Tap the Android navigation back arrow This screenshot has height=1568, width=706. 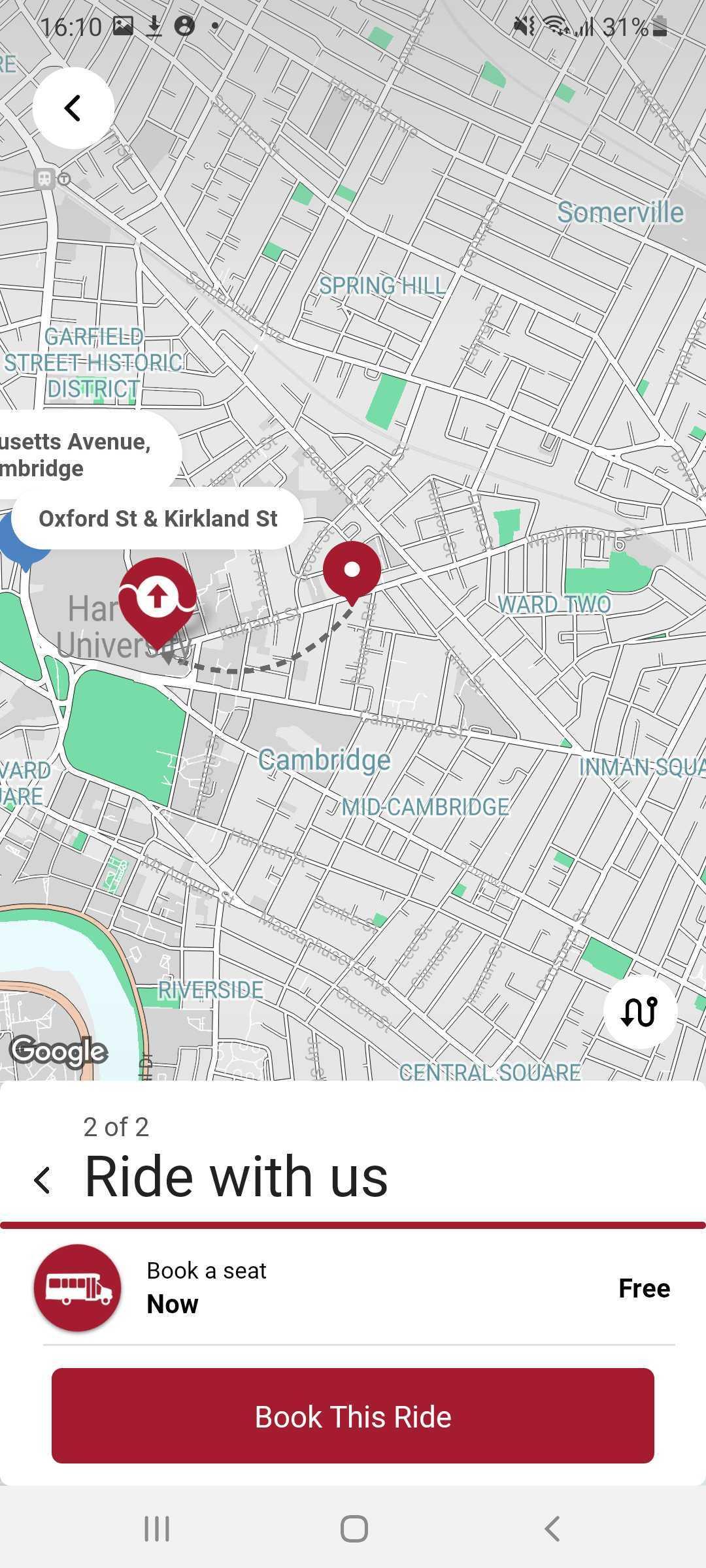click(552, 1529)
